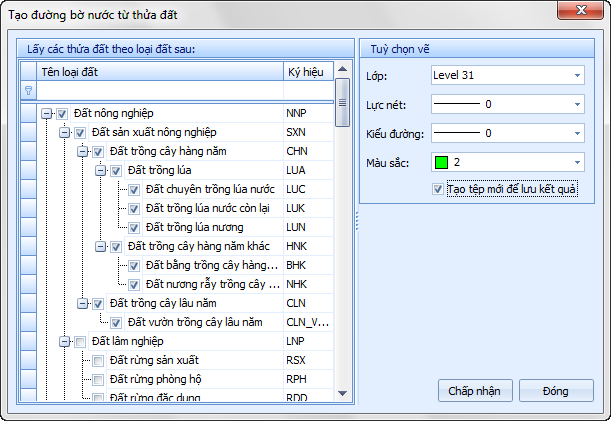Check the Đất rừng sản xuất checkbox
This screenshot has height=421, width=611.
click(x=98, y=360)
